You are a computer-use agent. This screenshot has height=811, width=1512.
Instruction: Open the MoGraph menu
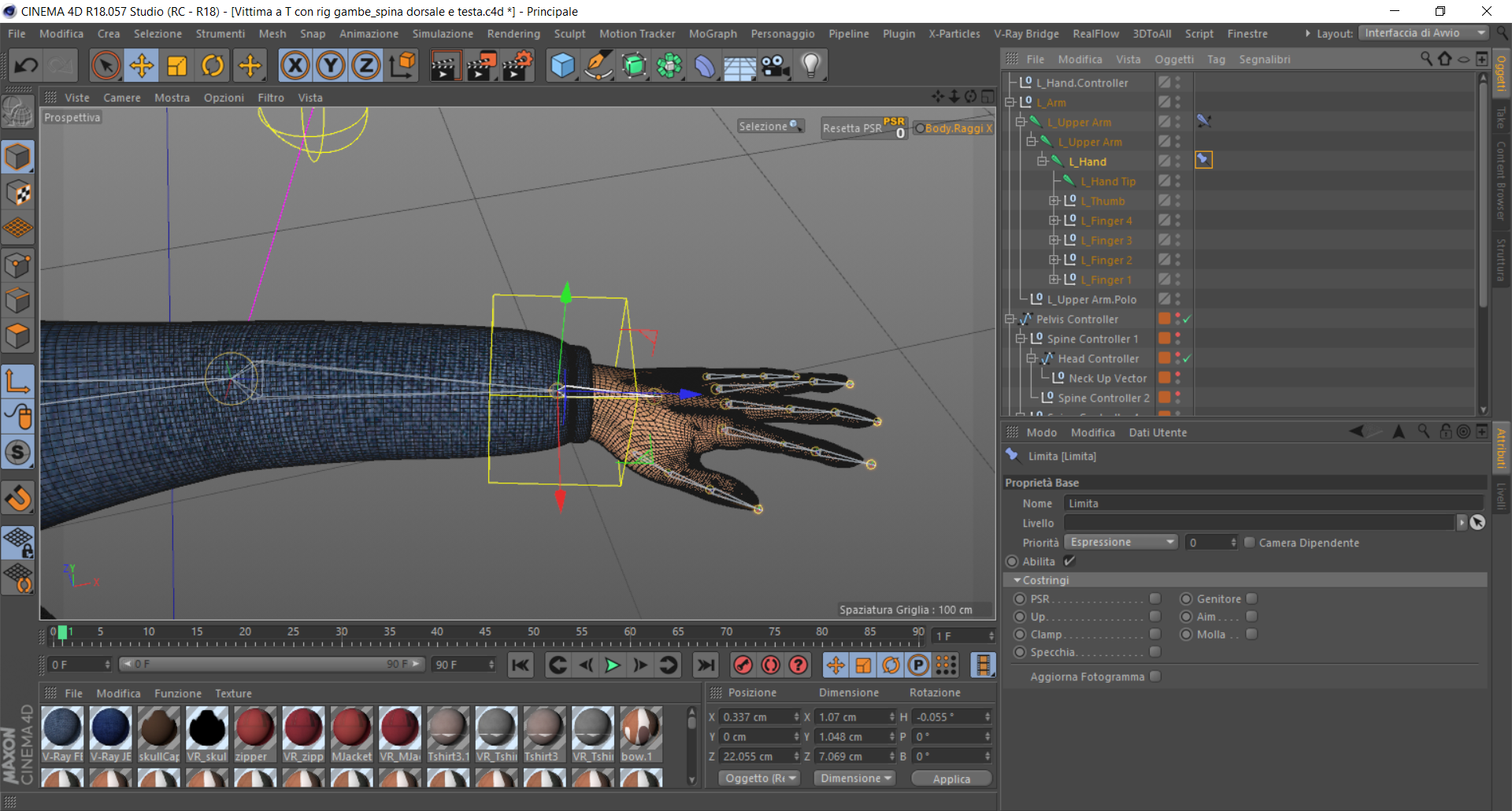point(713,34)
